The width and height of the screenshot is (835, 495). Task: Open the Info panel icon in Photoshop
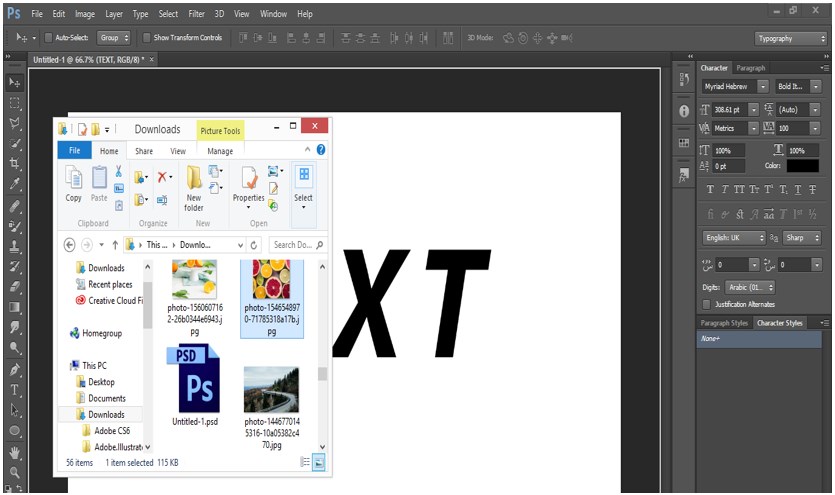pyautogui.click(x=684, y=111)
